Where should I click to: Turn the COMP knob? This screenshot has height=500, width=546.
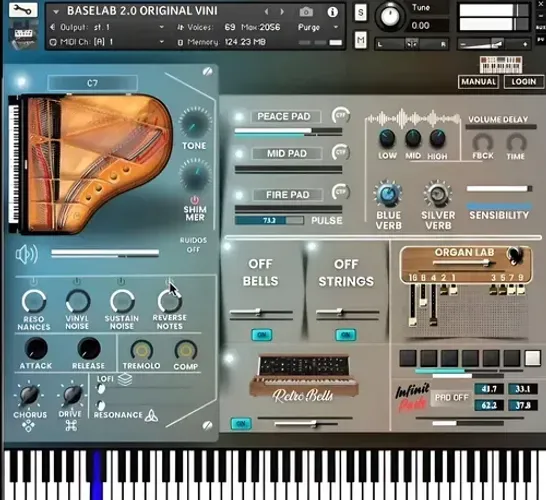point(186,350)
